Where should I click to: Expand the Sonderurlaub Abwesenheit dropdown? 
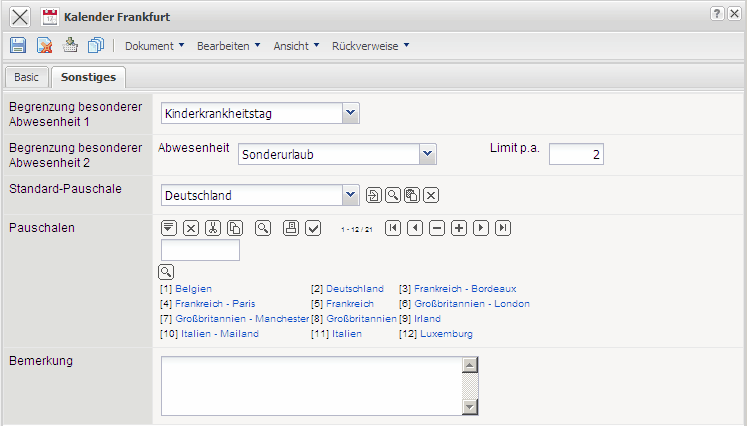428,153
